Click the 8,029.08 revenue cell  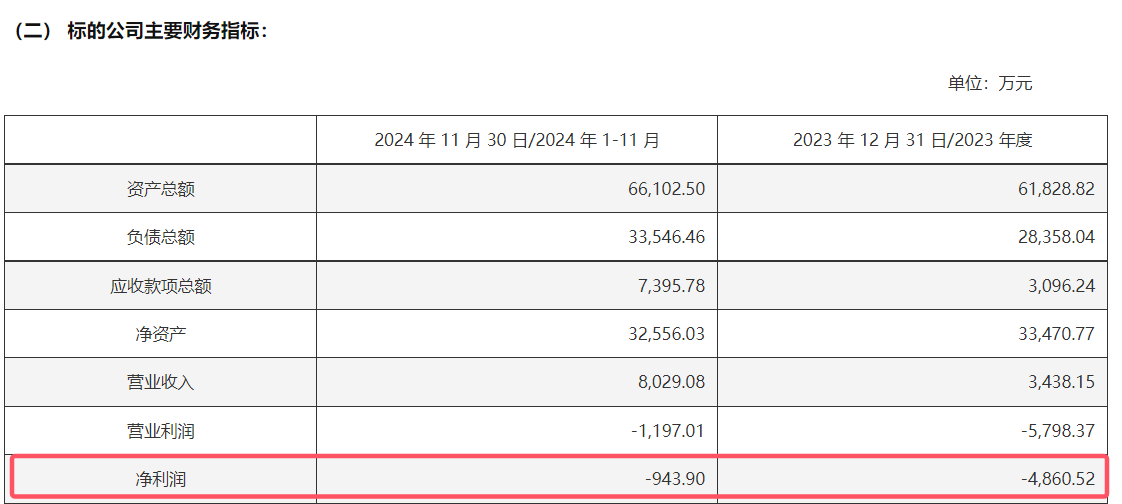tap(673, 383)
